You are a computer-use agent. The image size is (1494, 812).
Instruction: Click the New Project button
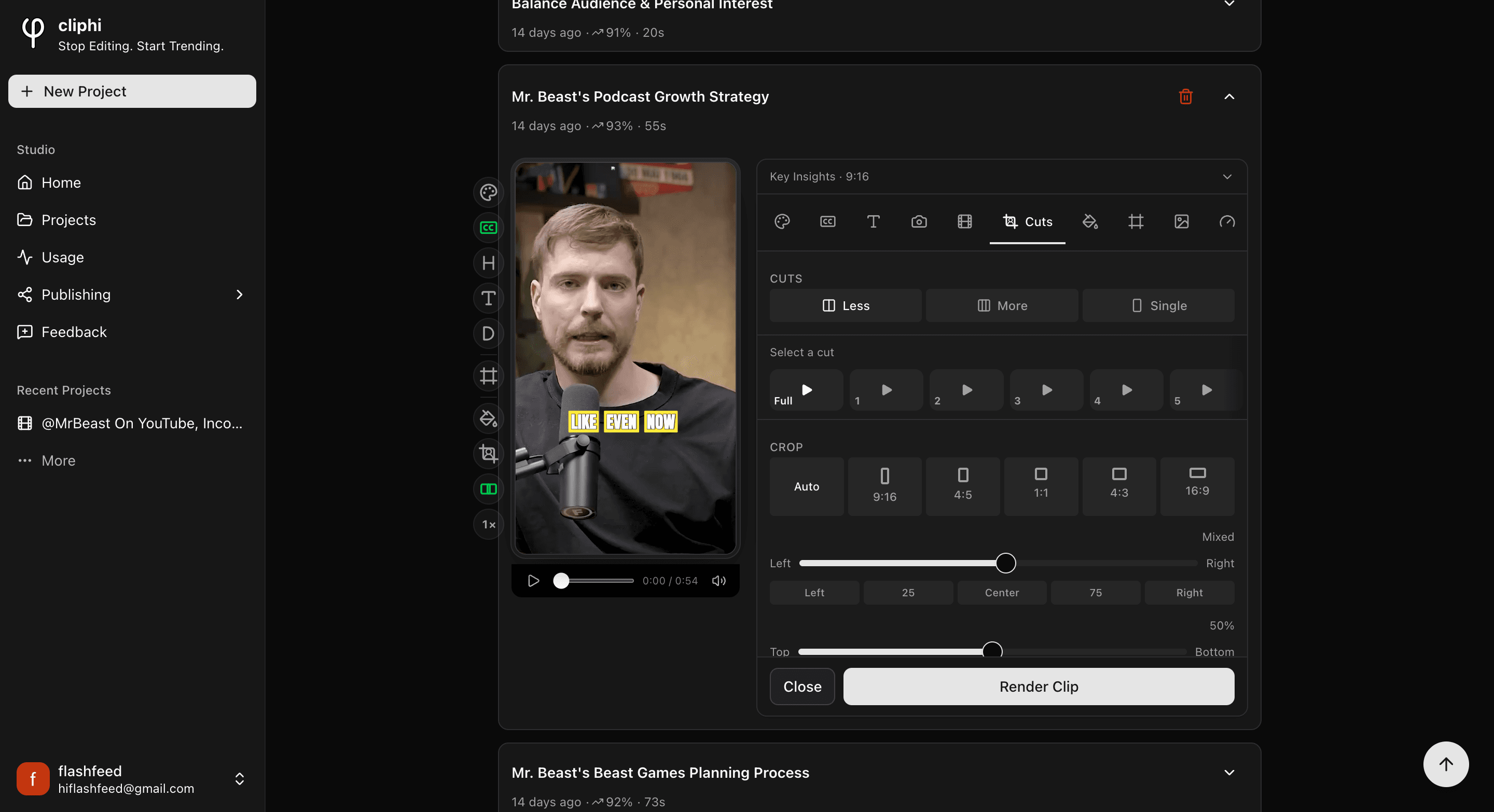click(132, 92)
